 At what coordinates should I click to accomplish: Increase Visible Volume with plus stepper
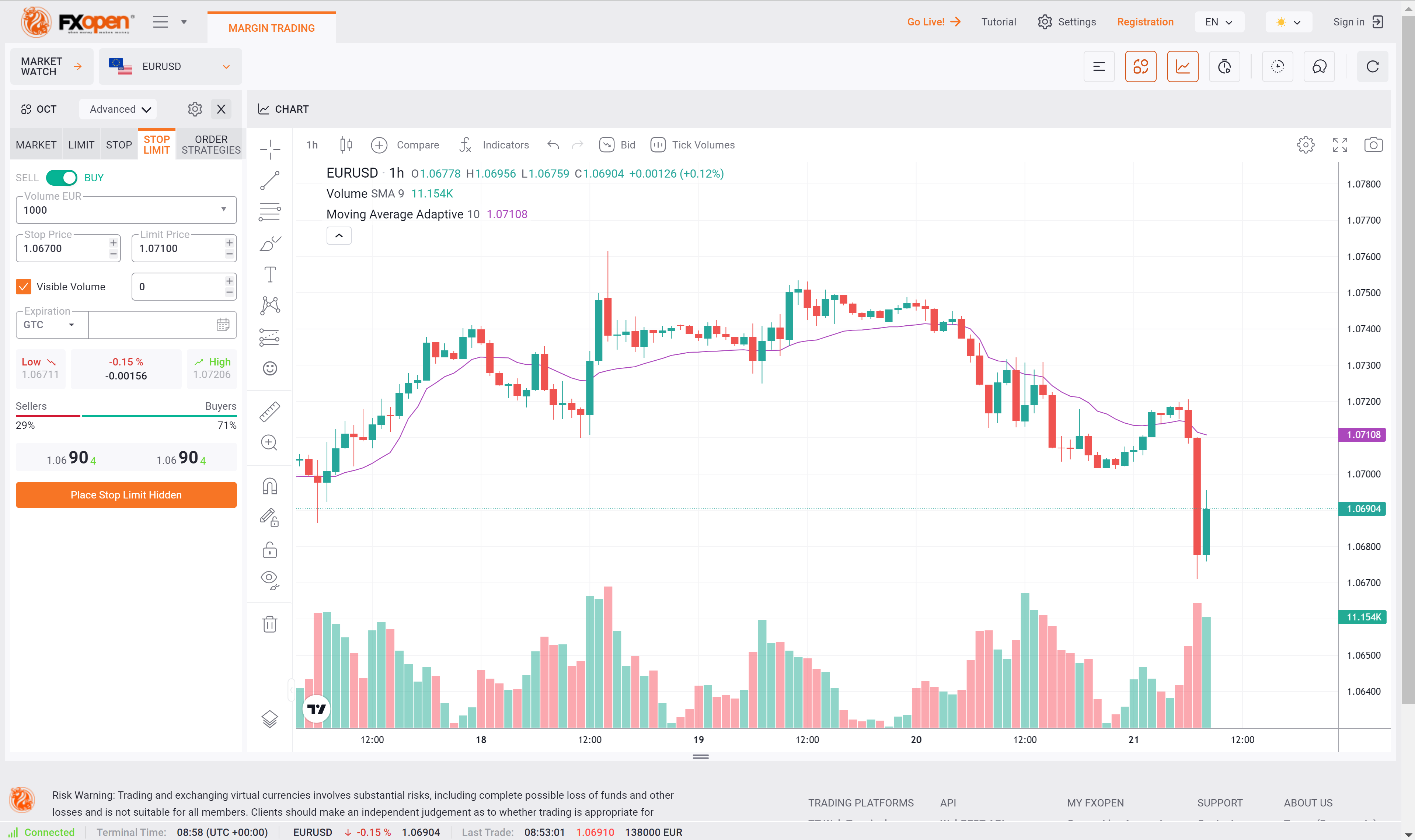(229, 281)
